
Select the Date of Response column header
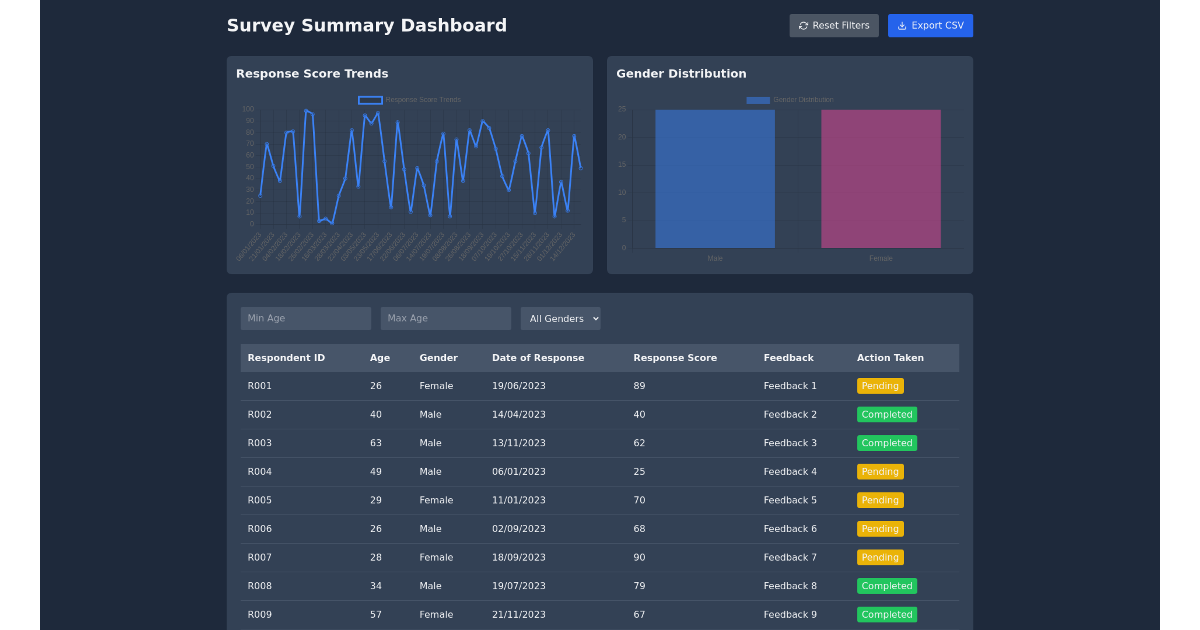pos(538,358)
